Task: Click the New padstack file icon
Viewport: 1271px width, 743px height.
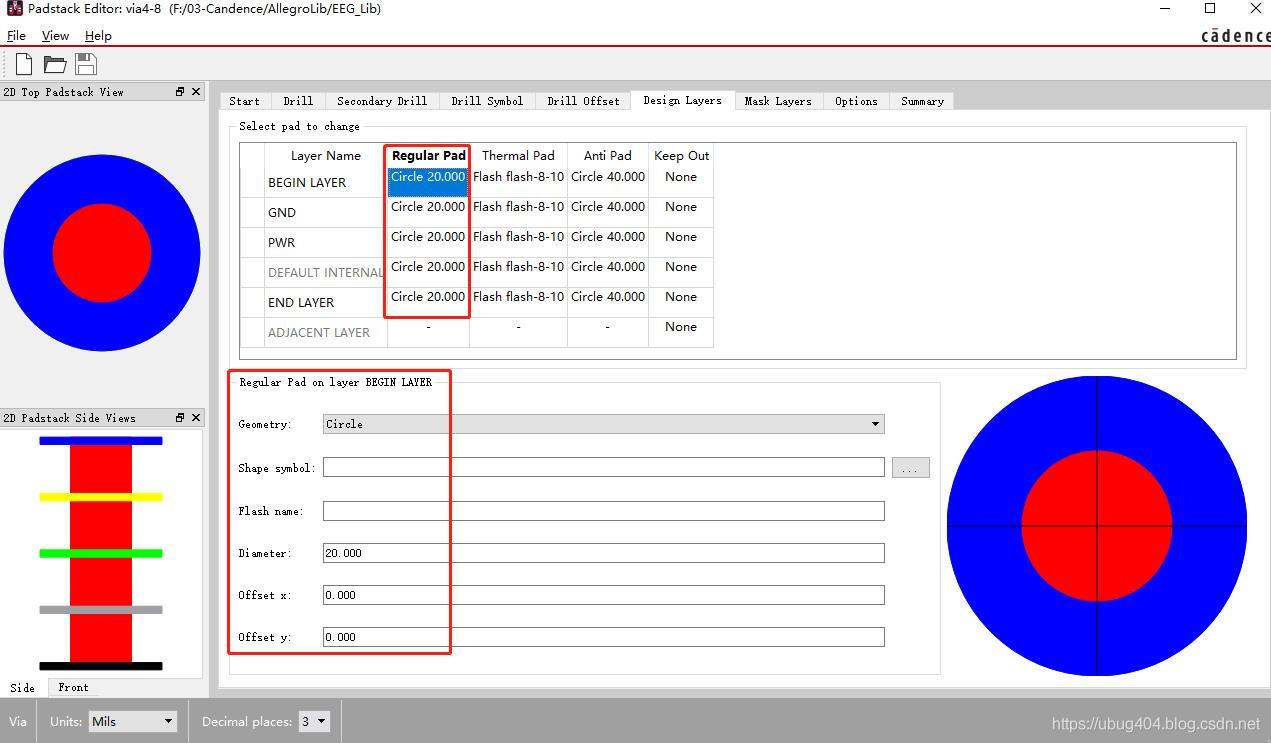Action: pyautogui.click(x=24, y=64)
